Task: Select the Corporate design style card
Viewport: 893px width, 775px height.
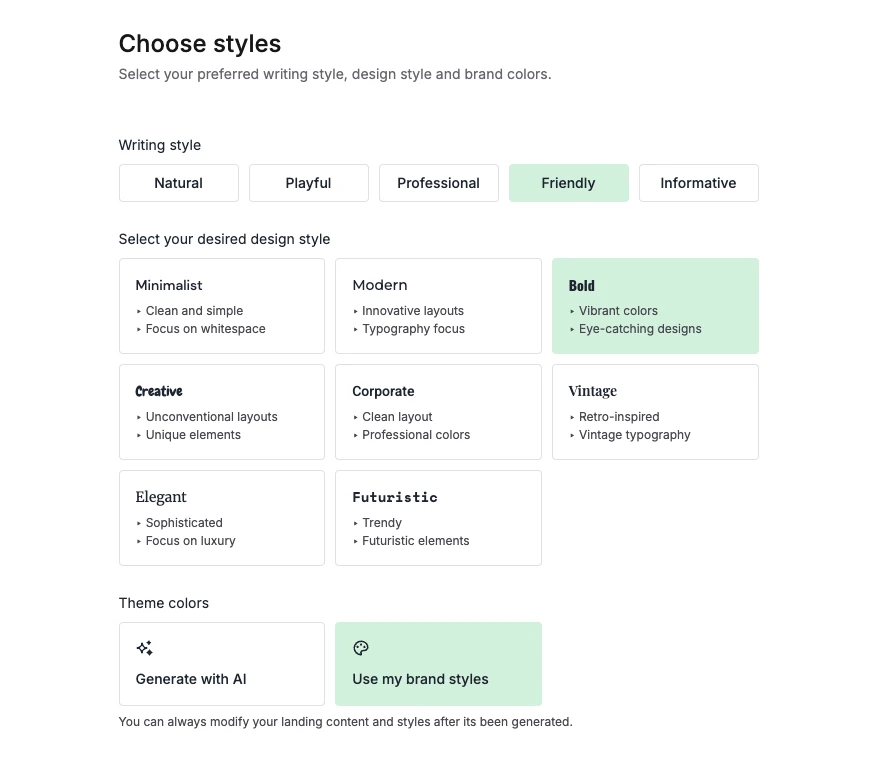Action: point(438,411)
